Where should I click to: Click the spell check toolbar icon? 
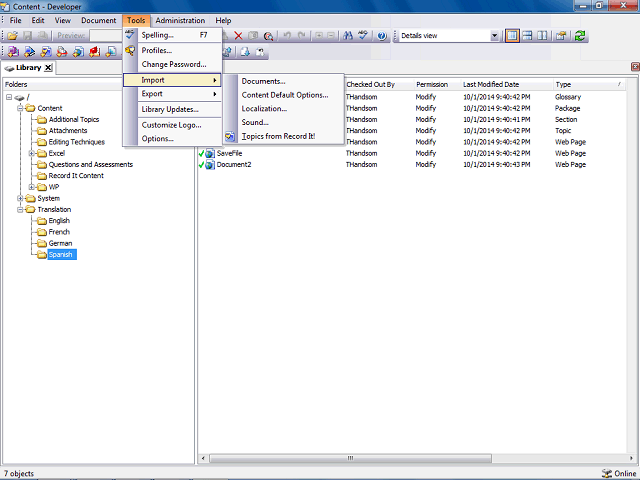click(363, 36)
